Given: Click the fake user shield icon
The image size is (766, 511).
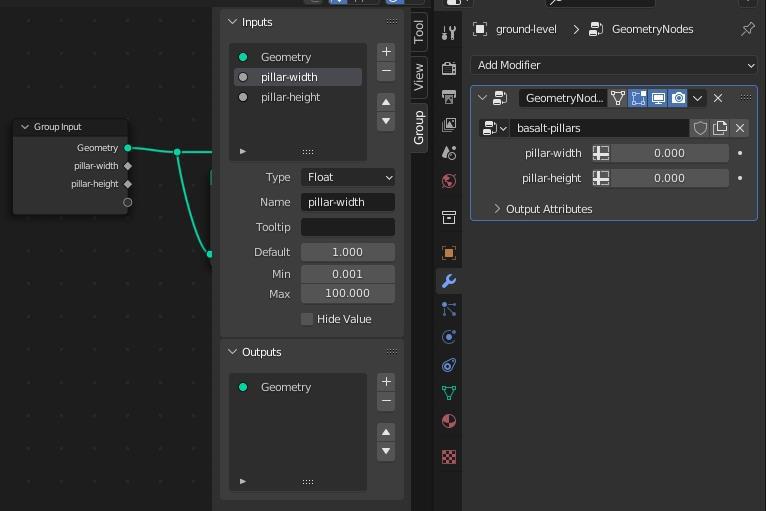Looking at the screenshot, I should pos(700,128).
